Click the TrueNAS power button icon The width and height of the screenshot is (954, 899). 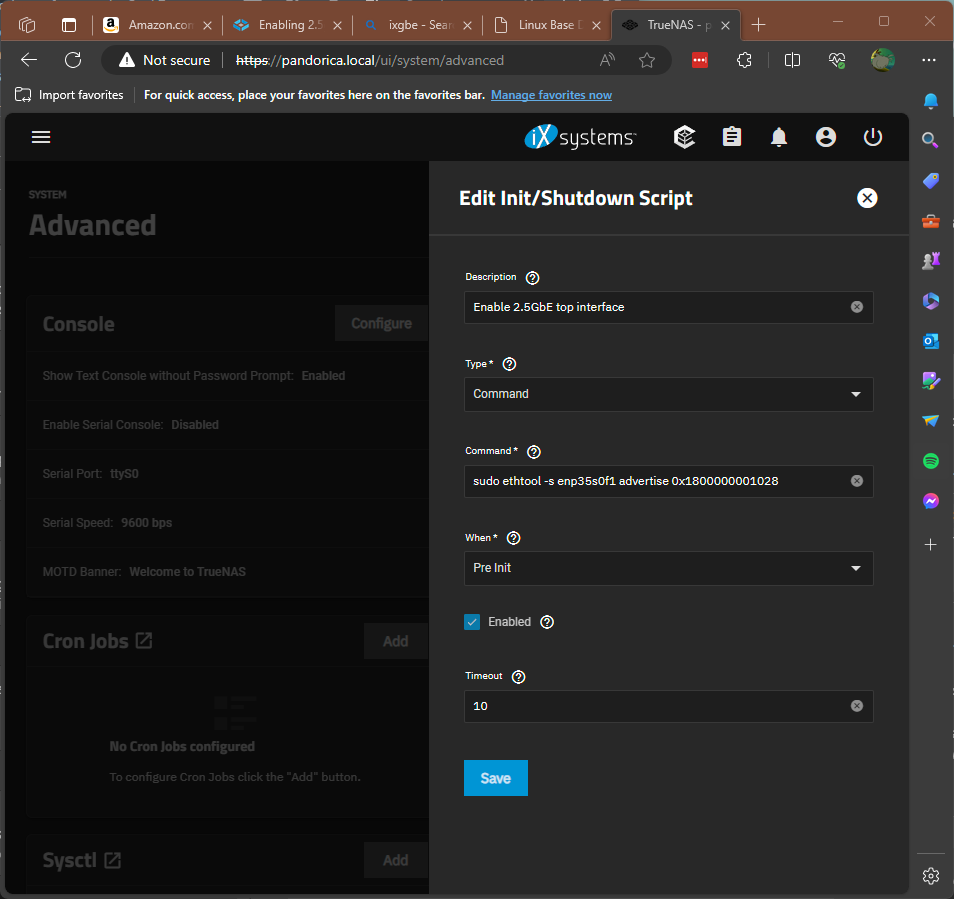[x=872, y=137]
